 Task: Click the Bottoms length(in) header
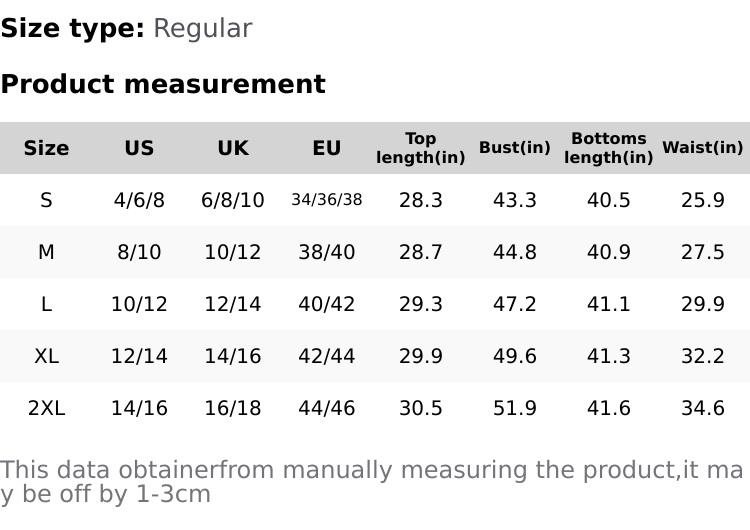pos(609,148)
